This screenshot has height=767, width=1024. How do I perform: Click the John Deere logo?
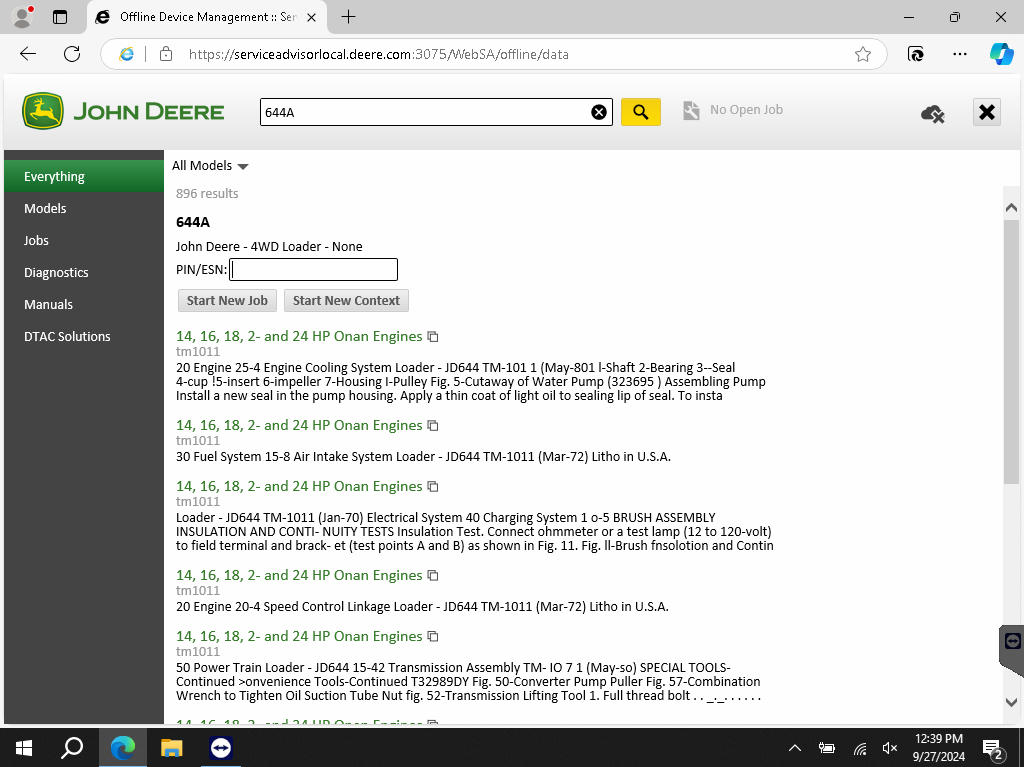(x=124, y=111)
